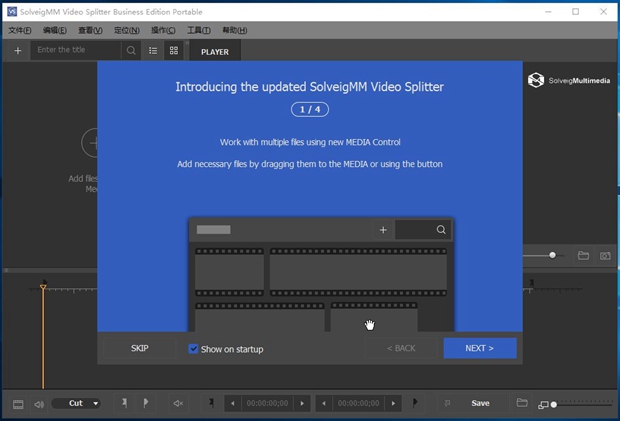Step second timecode backward with left arrow

pos(323,403)
